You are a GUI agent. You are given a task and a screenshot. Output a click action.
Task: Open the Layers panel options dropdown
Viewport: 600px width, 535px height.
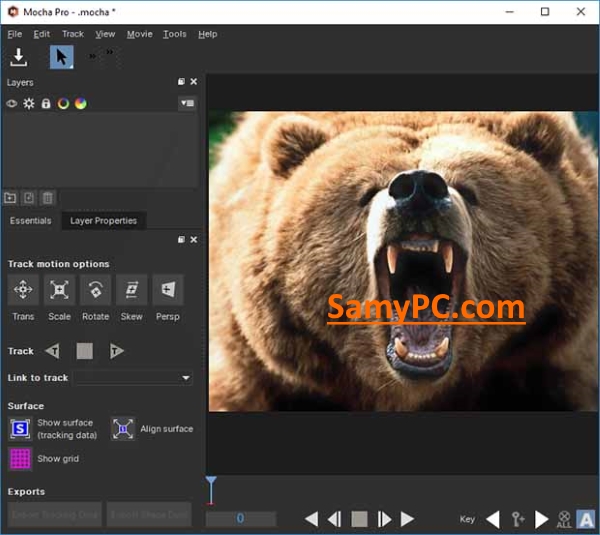187,103
